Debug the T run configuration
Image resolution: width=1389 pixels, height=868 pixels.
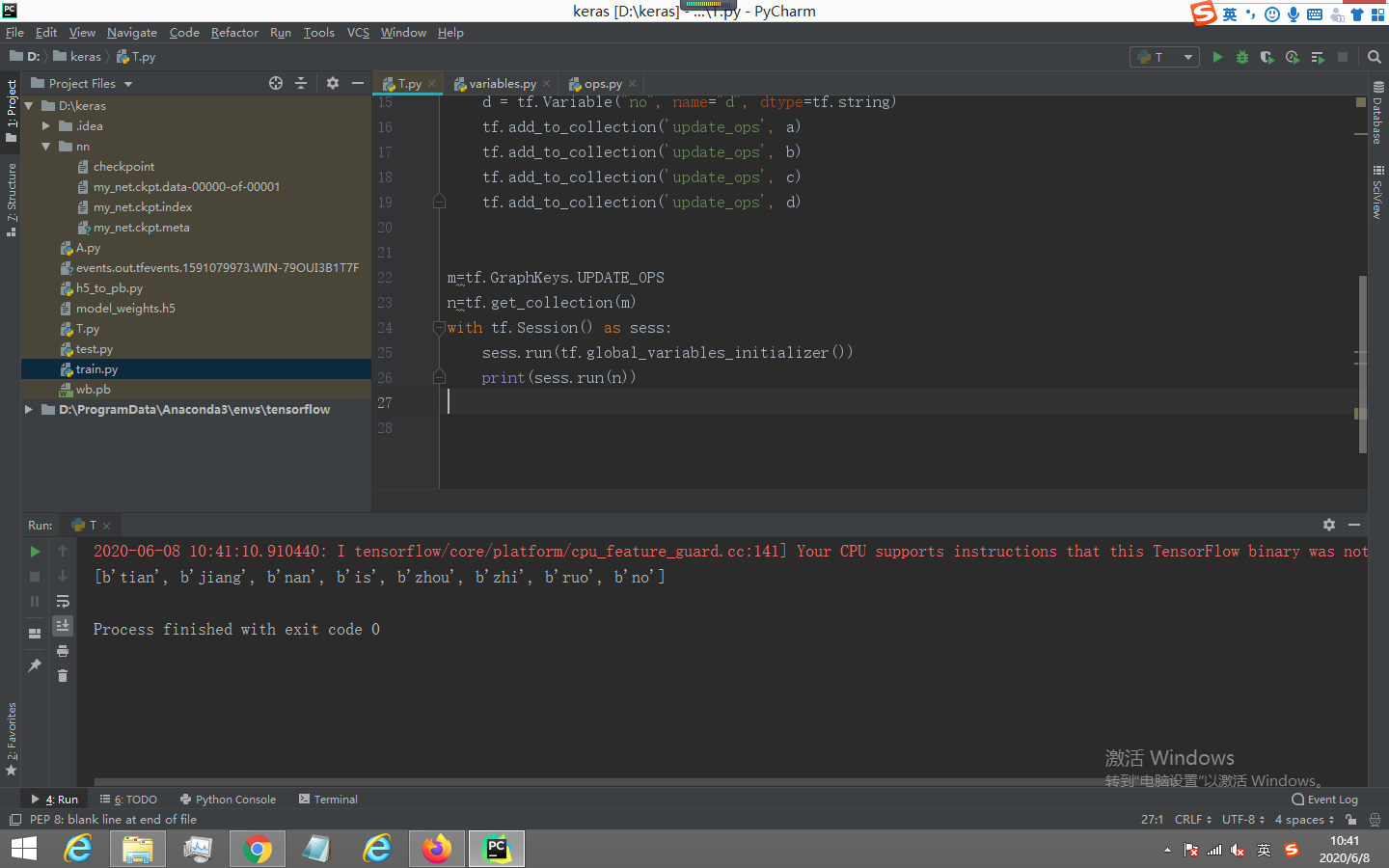[x=1242, y=57]
